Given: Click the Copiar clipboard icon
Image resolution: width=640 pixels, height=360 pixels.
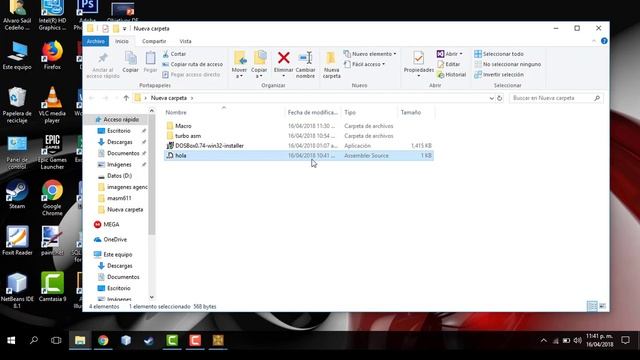Looking at the screenshot, I should (131, 59).
